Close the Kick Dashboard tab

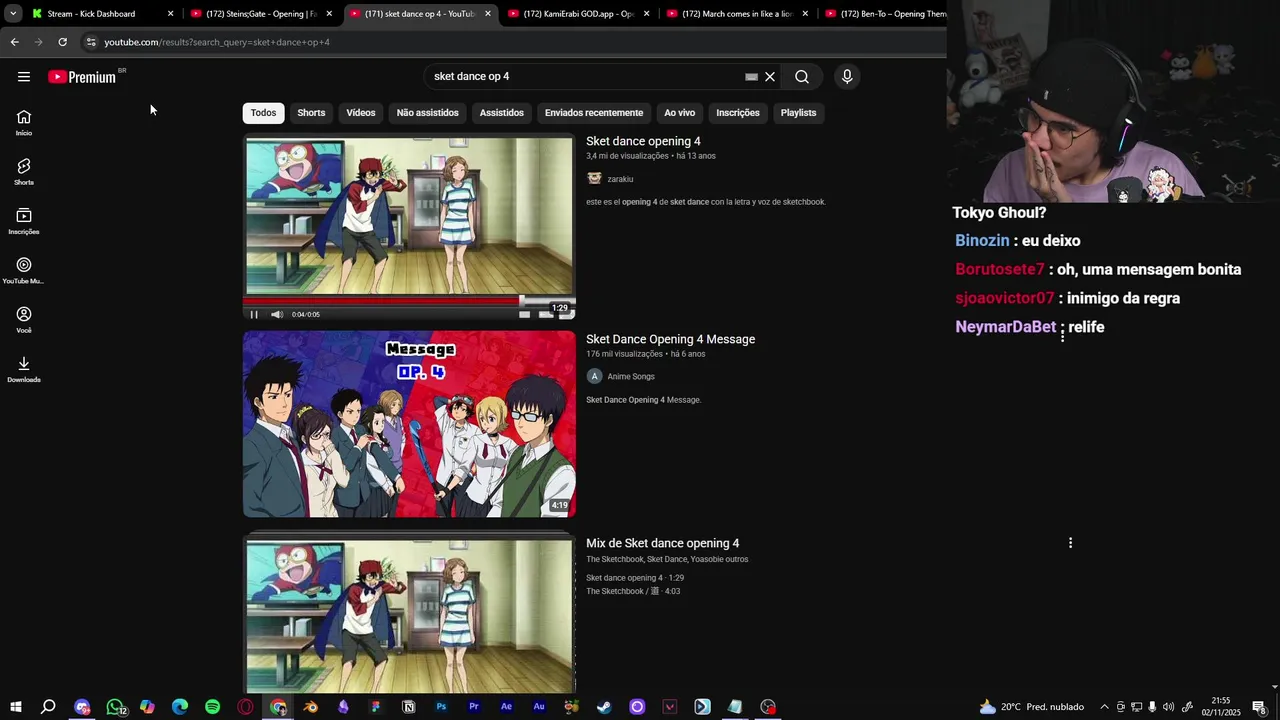pos(170,14)
